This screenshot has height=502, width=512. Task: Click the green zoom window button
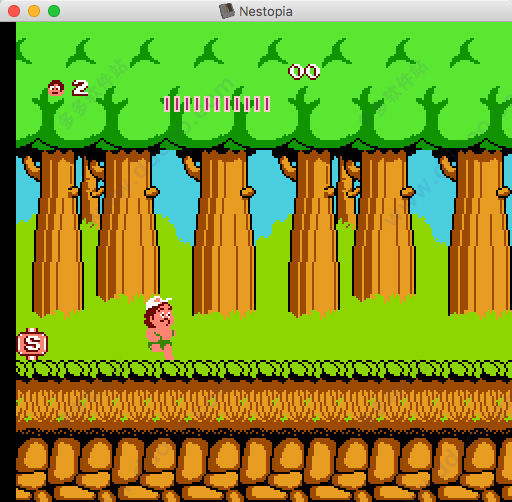tap(54, 11)
